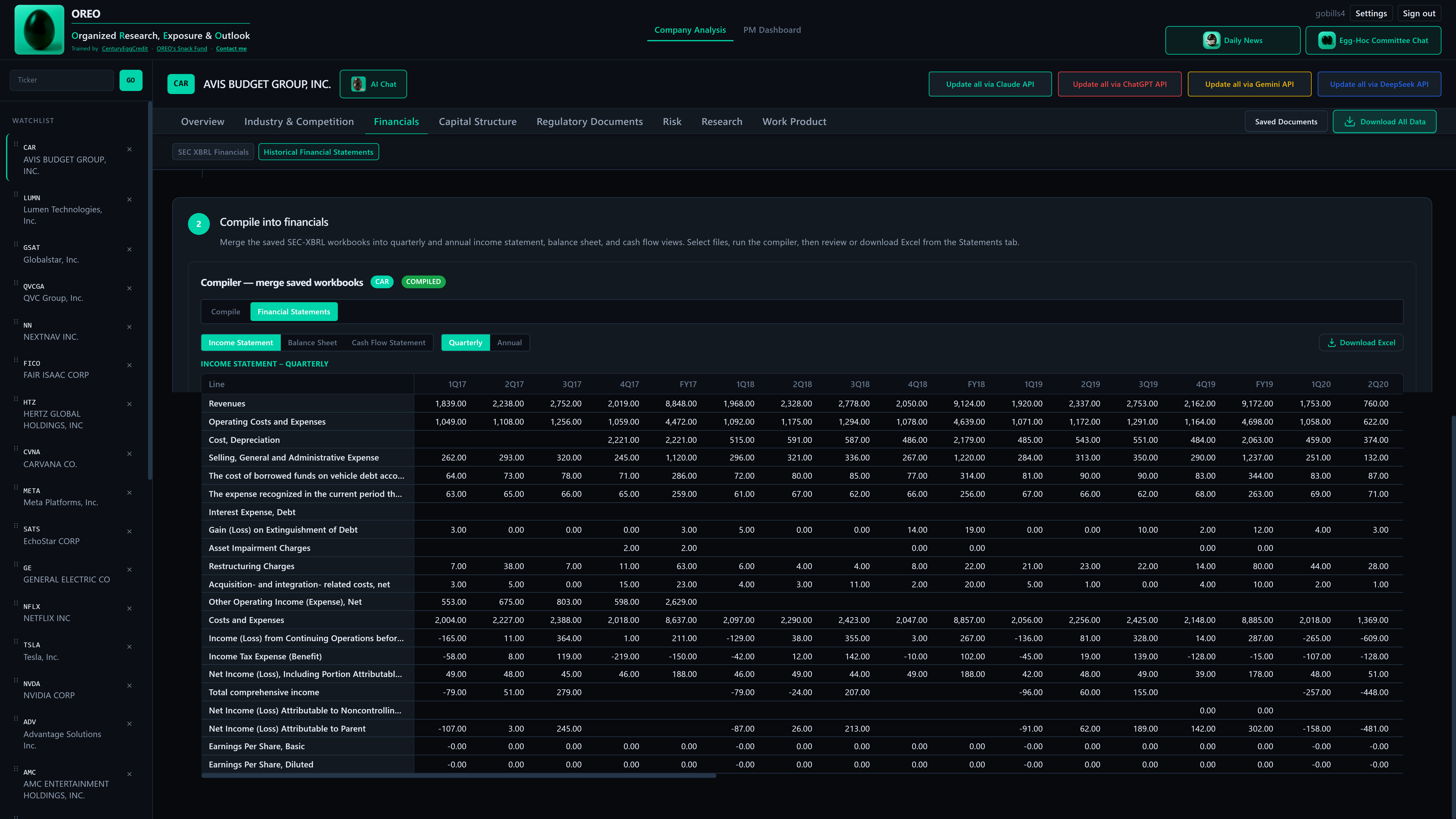The image size is (1456, 819).
Task: Switch to Annual view
Action: pos(509,343)
